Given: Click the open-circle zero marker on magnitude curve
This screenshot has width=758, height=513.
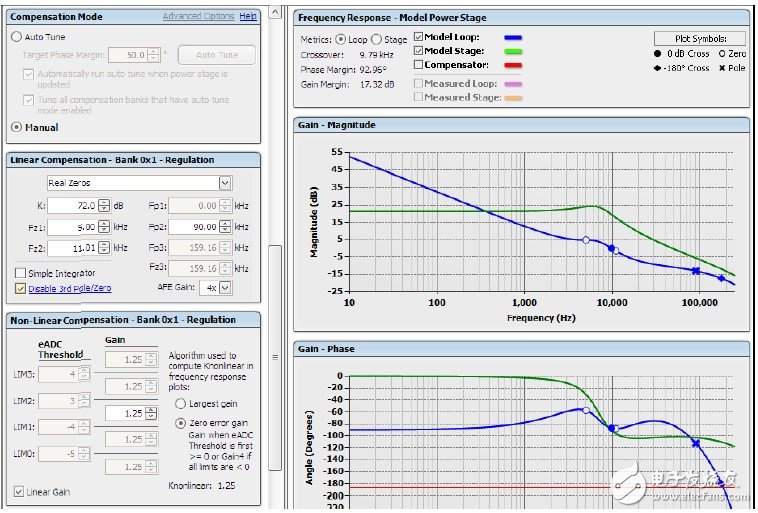Looking at the screenshot, I should pyautogui.click(x=586, y=240).
